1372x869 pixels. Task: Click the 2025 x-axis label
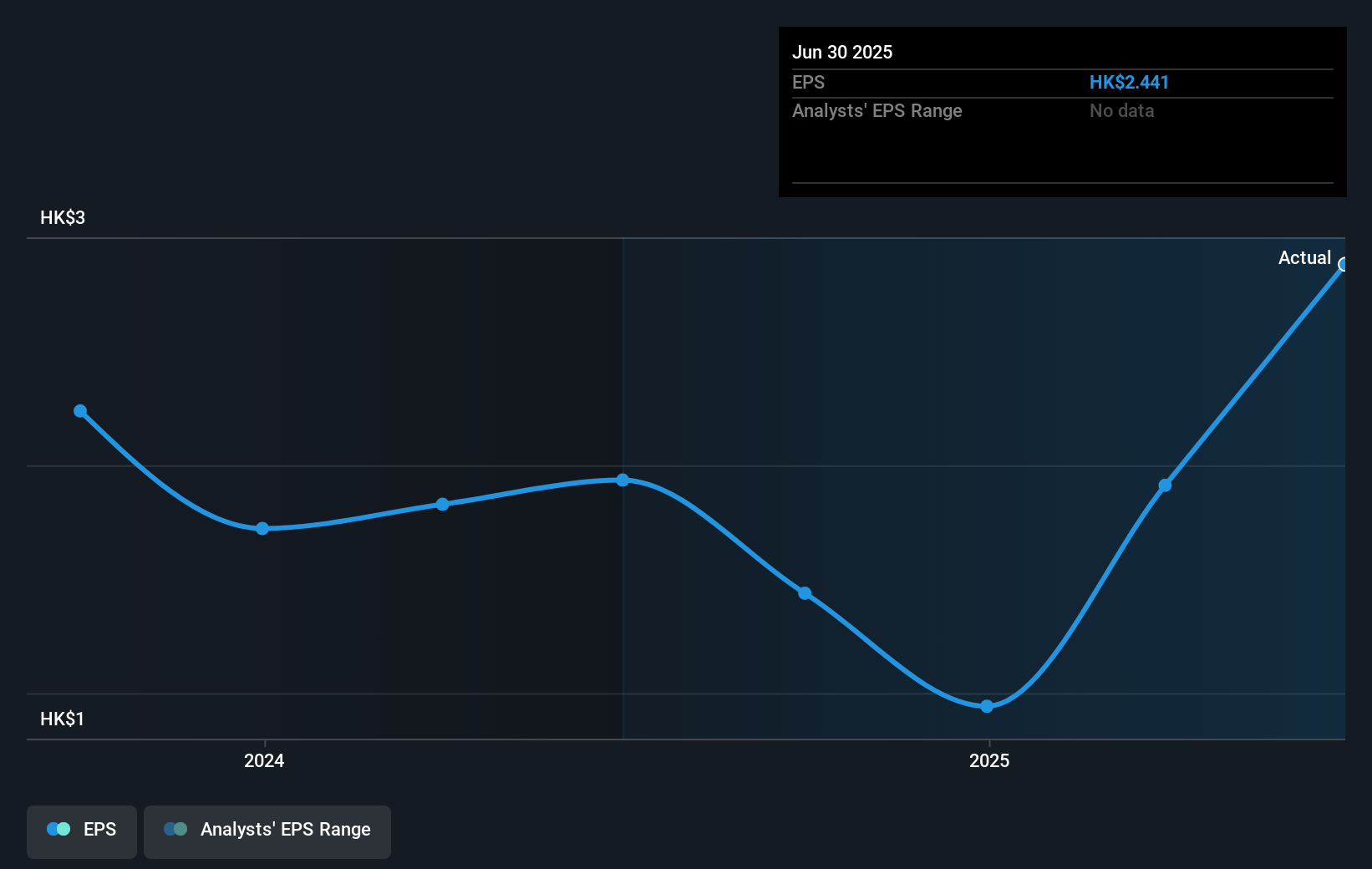[989, 760]
